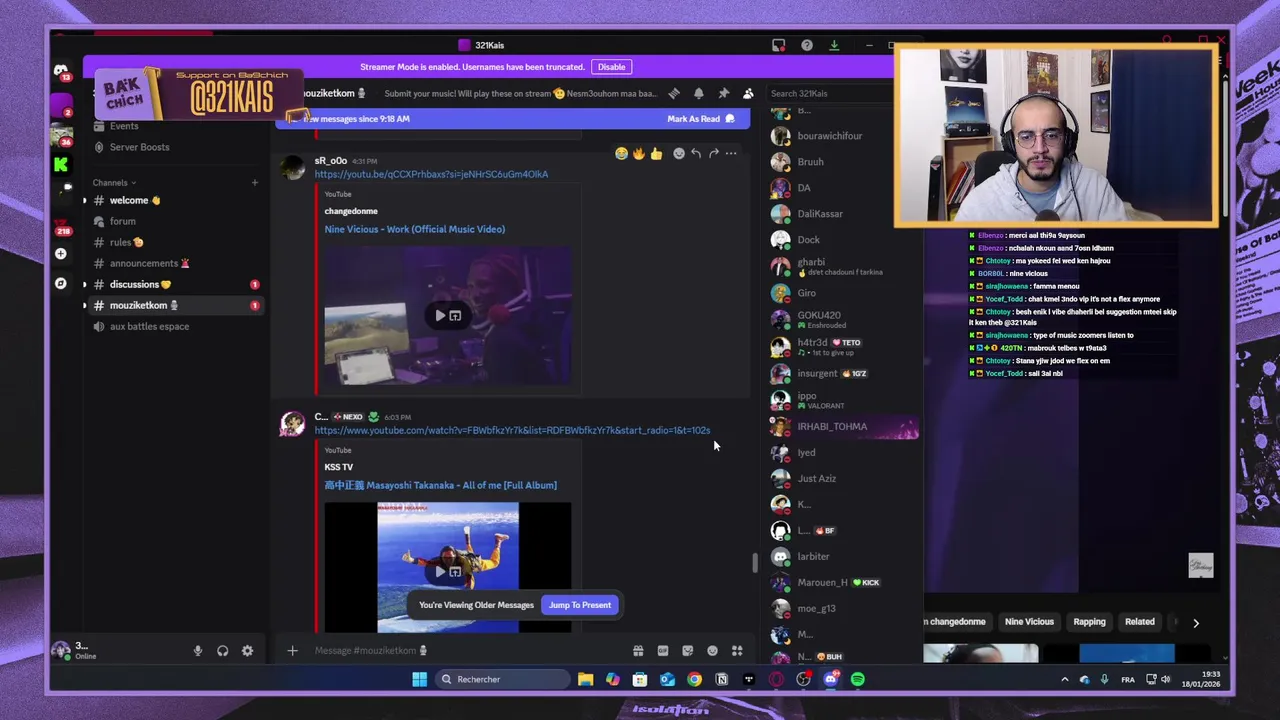Expand threads arrow beside mouziketkom channel
The height and width of the screenshot is (720, 1280).
coord(85,305)
